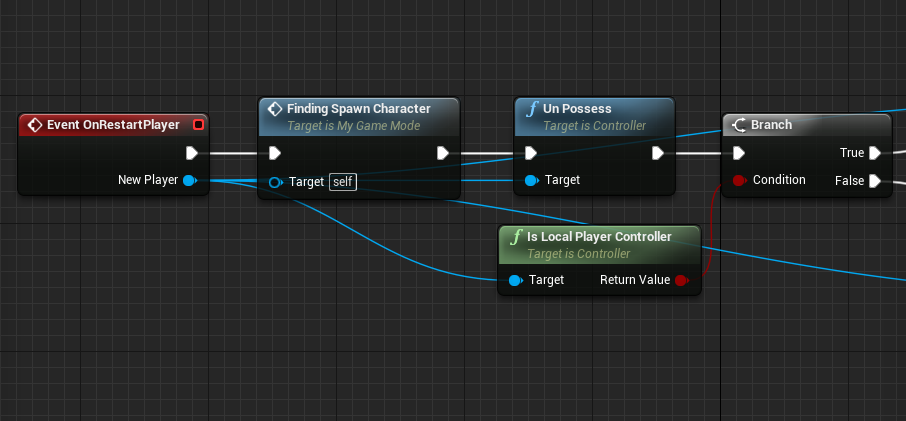Click the Branch False output pin

[x=875, y=181]
